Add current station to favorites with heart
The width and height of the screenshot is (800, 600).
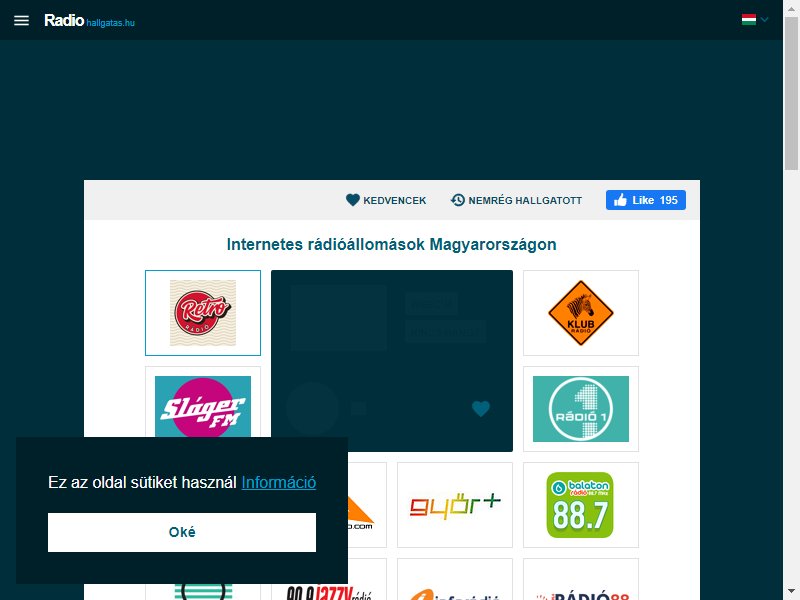481,408
